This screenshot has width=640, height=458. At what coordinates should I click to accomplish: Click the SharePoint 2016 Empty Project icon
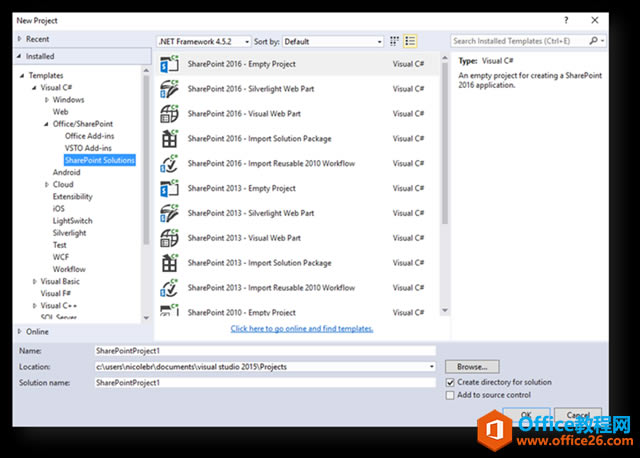pyautogui.click(x=169, y=64)
